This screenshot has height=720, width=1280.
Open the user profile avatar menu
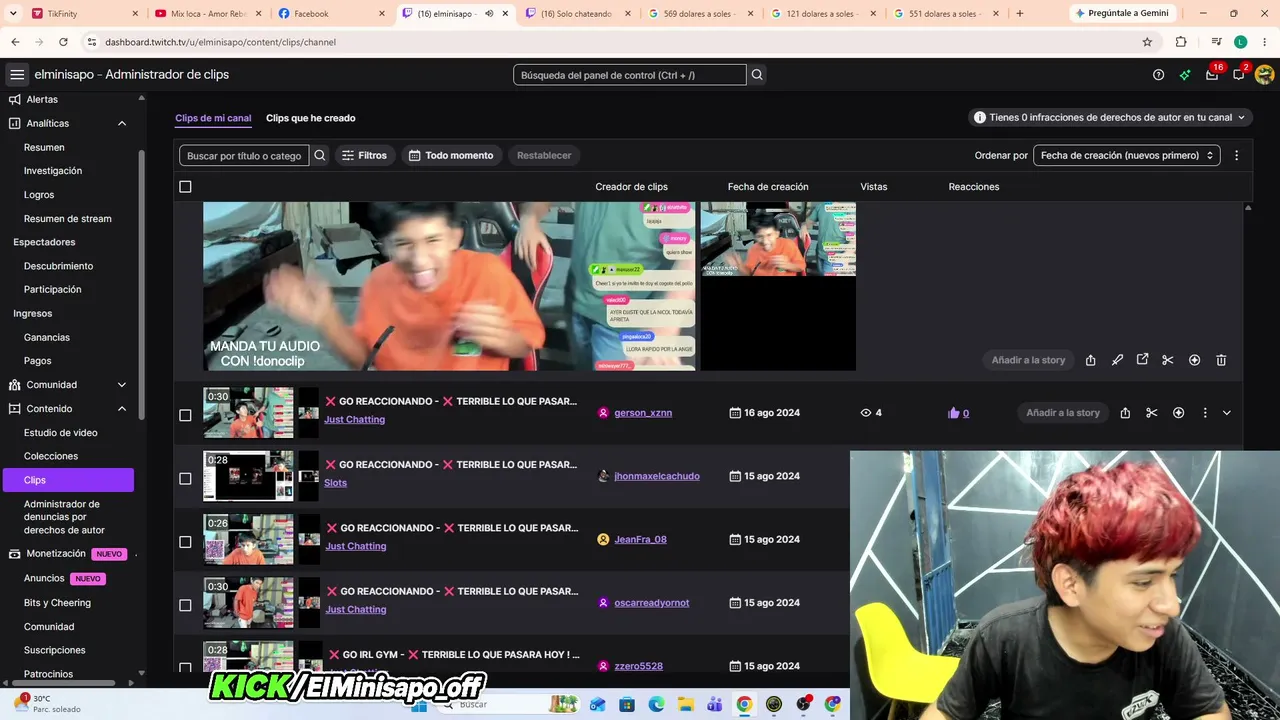(x=1264, y=75)
